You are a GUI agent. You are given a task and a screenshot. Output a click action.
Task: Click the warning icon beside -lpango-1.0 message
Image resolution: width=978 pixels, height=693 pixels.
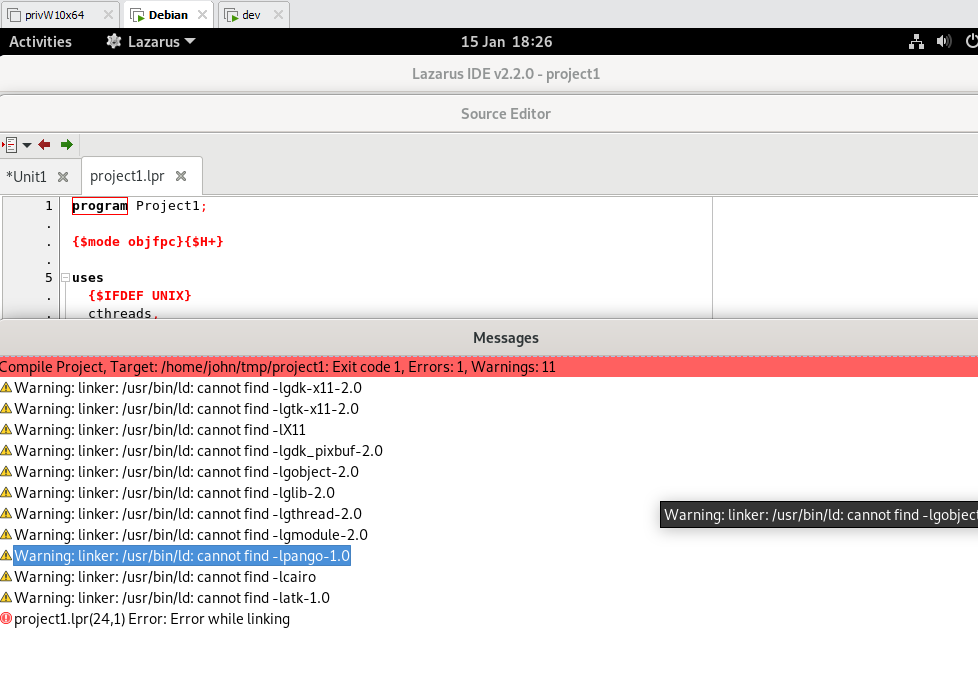[x=6, y=555]
